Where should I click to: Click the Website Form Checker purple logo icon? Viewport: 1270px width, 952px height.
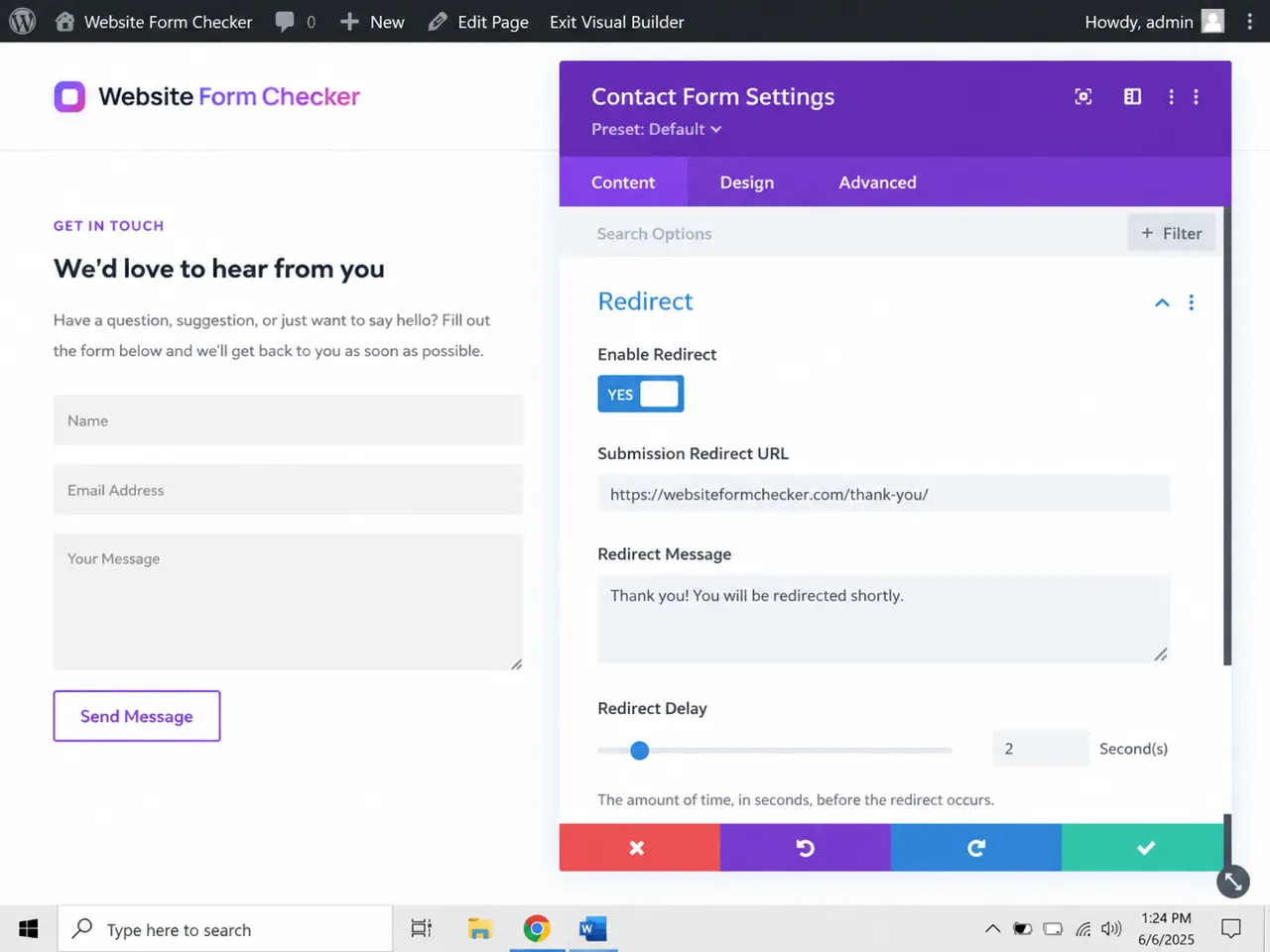coord(69,96)
